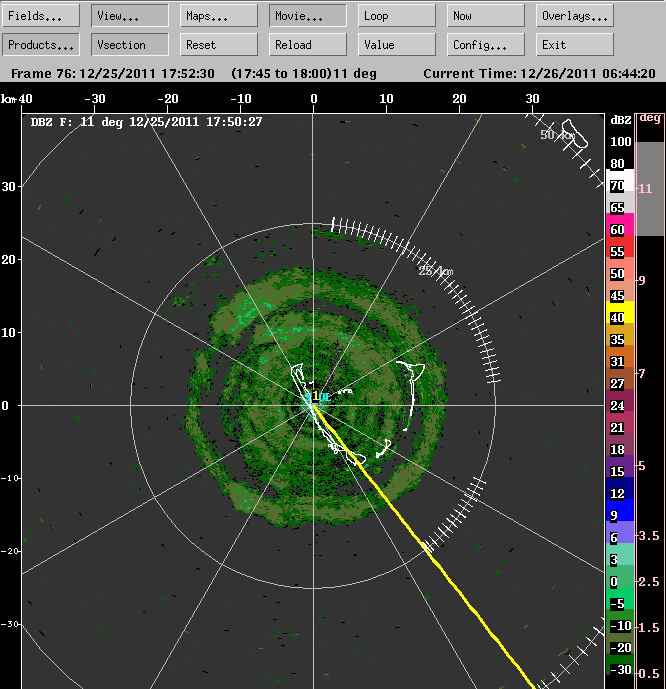Select the -30 dBZ dark green swatch
This screenshot has width=666, height=689.
point(620,664)
